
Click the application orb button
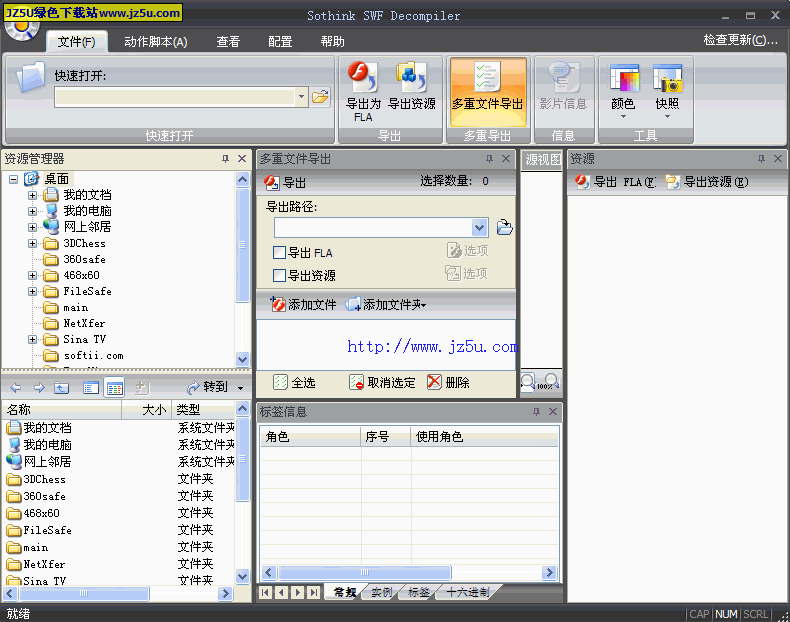tap(22, 29)
